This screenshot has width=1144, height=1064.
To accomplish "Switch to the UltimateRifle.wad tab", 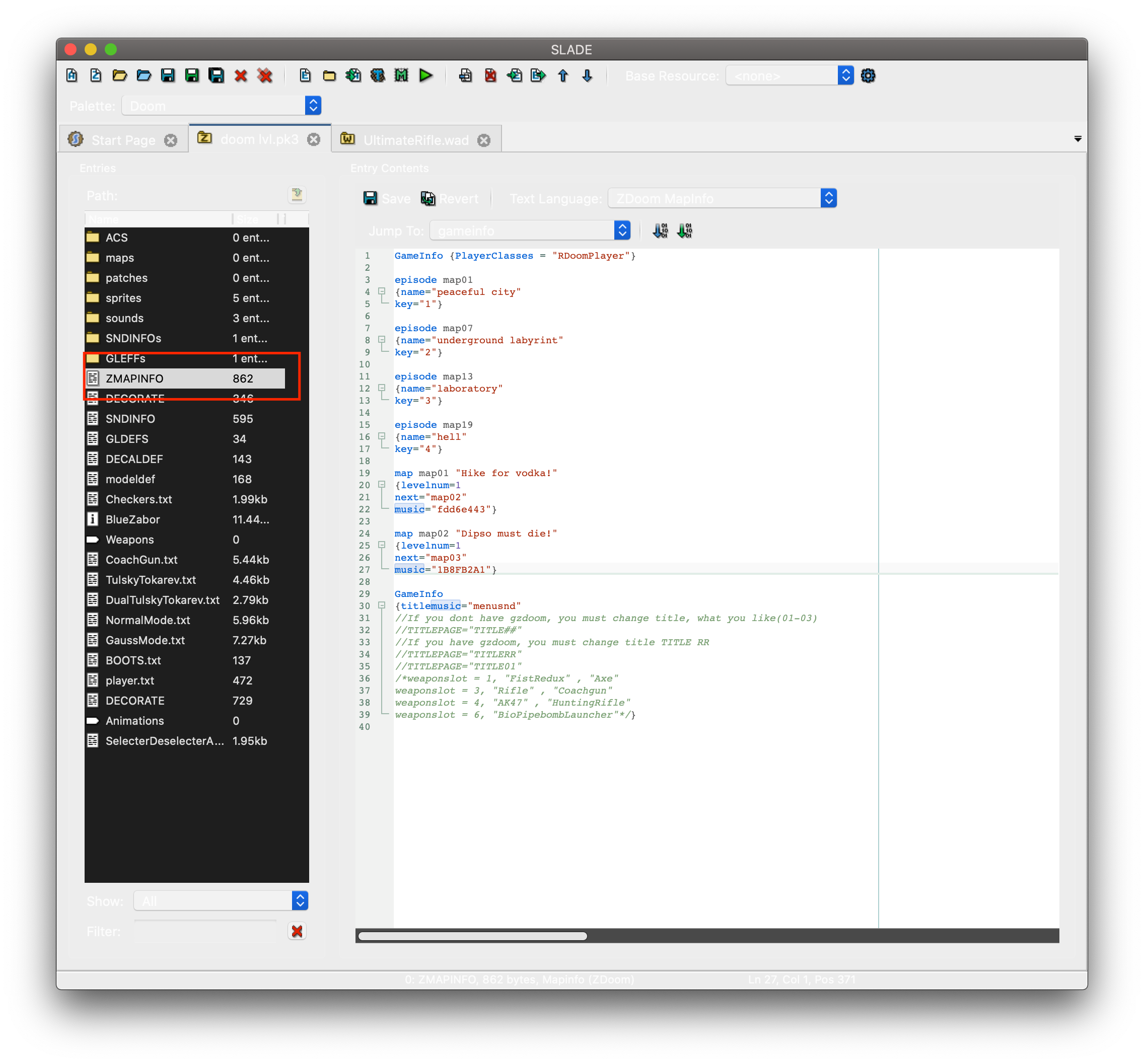I will click(x=415, y=140).
